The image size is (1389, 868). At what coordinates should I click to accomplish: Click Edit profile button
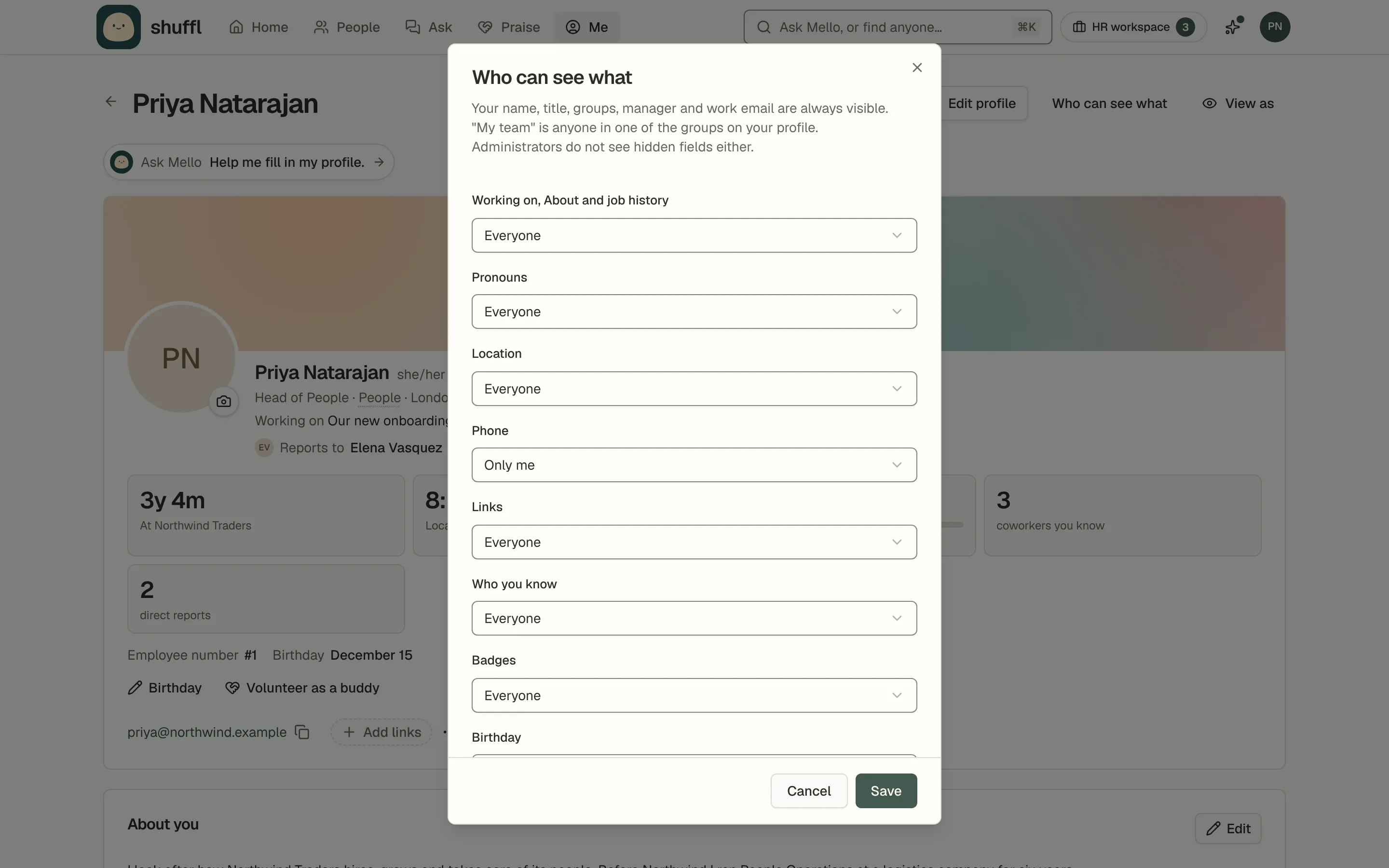click(981, 103)
